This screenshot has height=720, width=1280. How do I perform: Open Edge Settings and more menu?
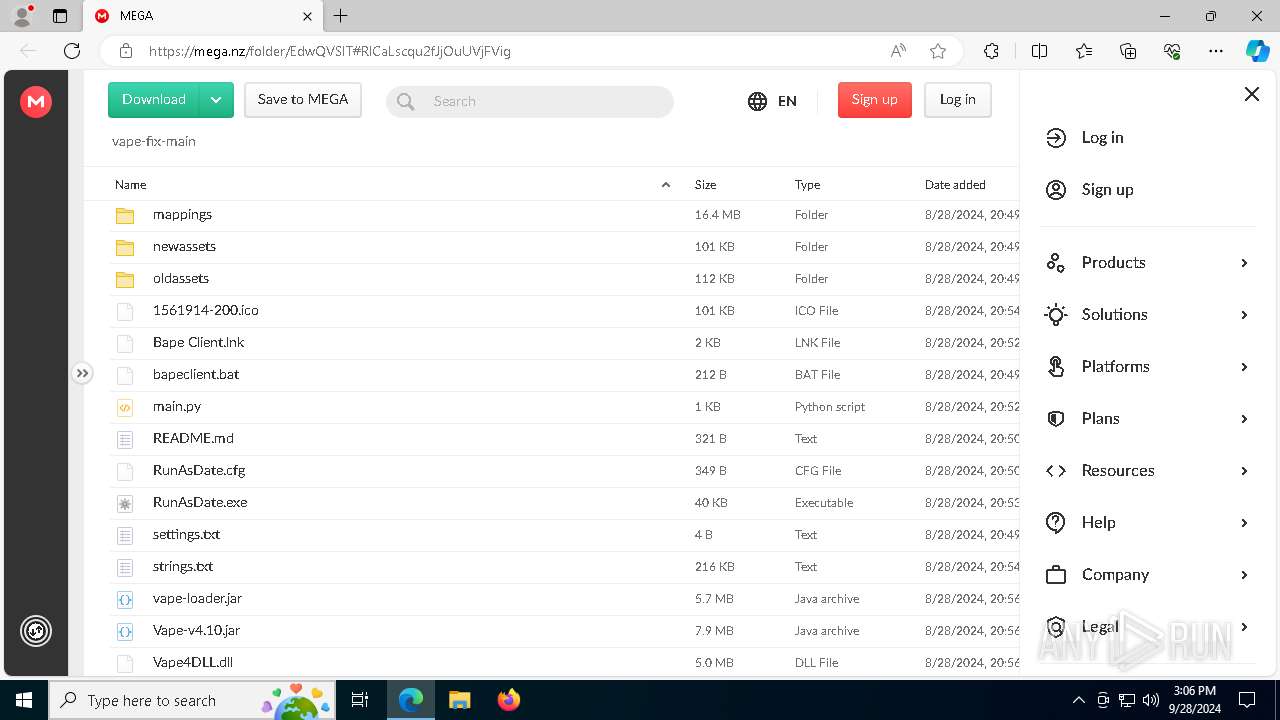point(1216,51)
